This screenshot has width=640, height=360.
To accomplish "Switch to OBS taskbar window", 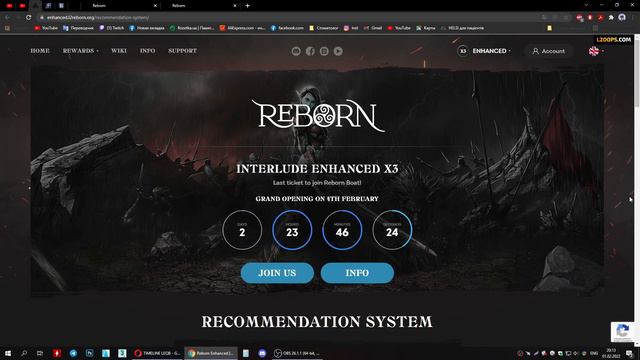I will [x=297, y=353].
